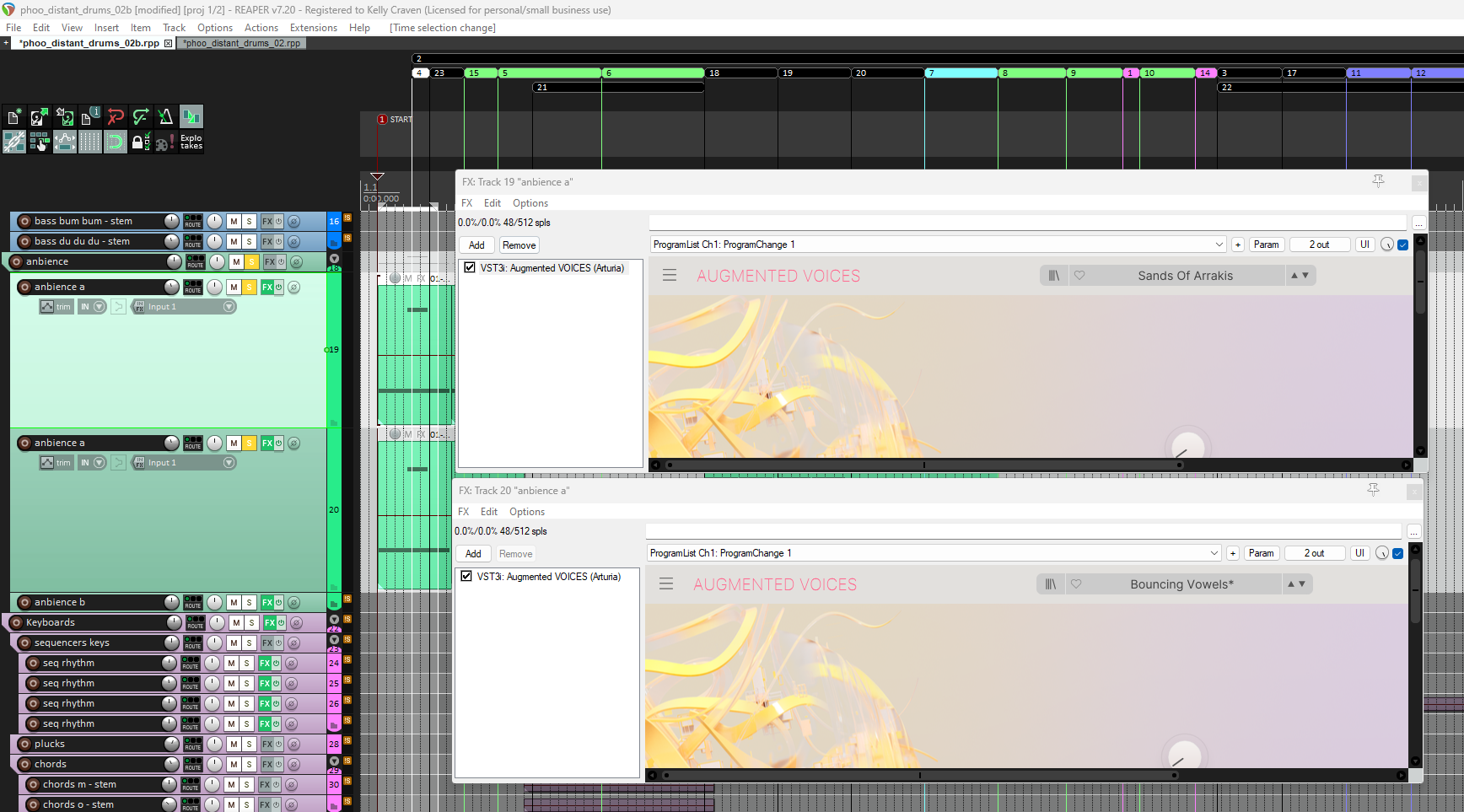Image resolution: width=1464 pixels, height=812 pixels.
Task: Open routing for bass bum bum - stem track
Action: click(193, 221)
